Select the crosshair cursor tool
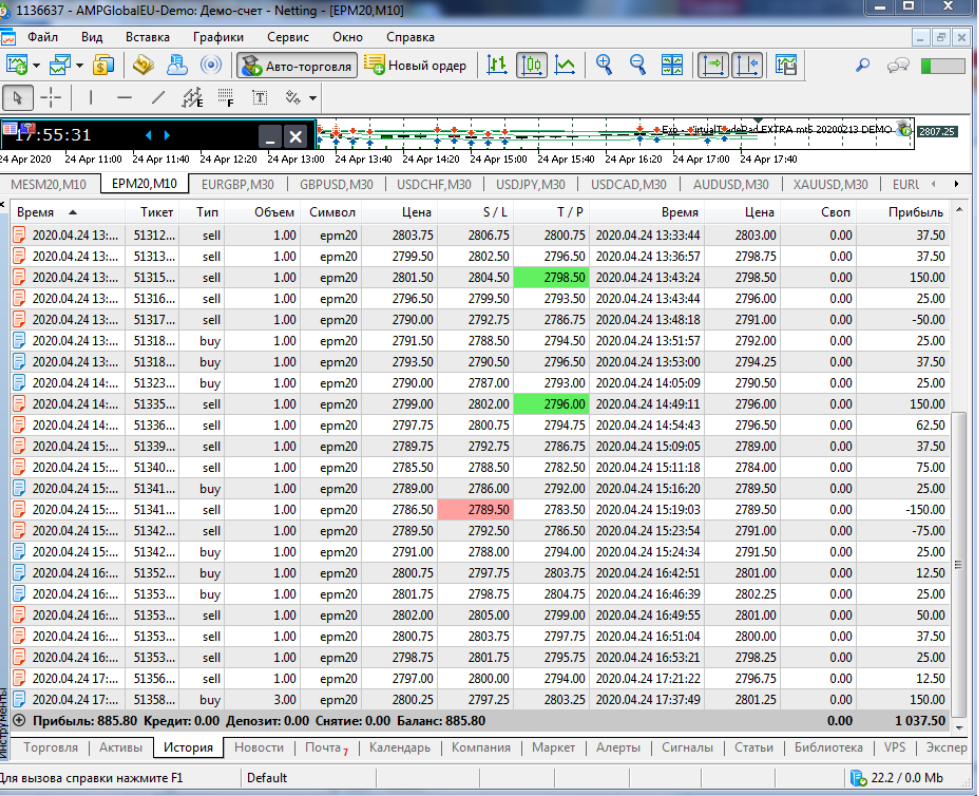Image resolution: width=979 pixels, height=796 pixels. tap(50, 98)
